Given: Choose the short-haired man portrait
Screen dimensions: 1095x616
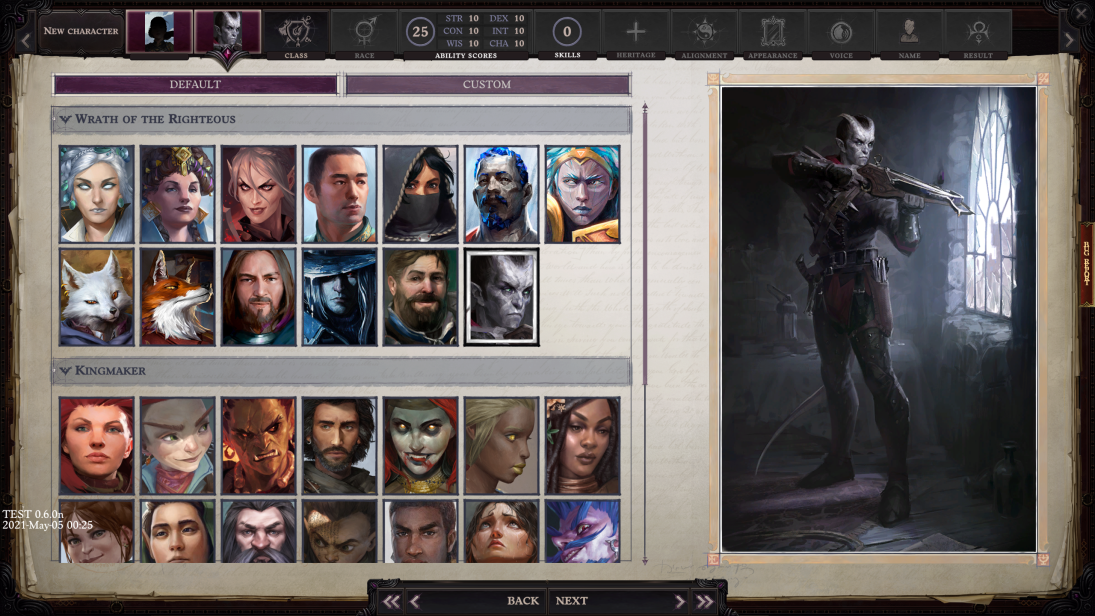Looking at the screenshot, I should pos(339,194).
